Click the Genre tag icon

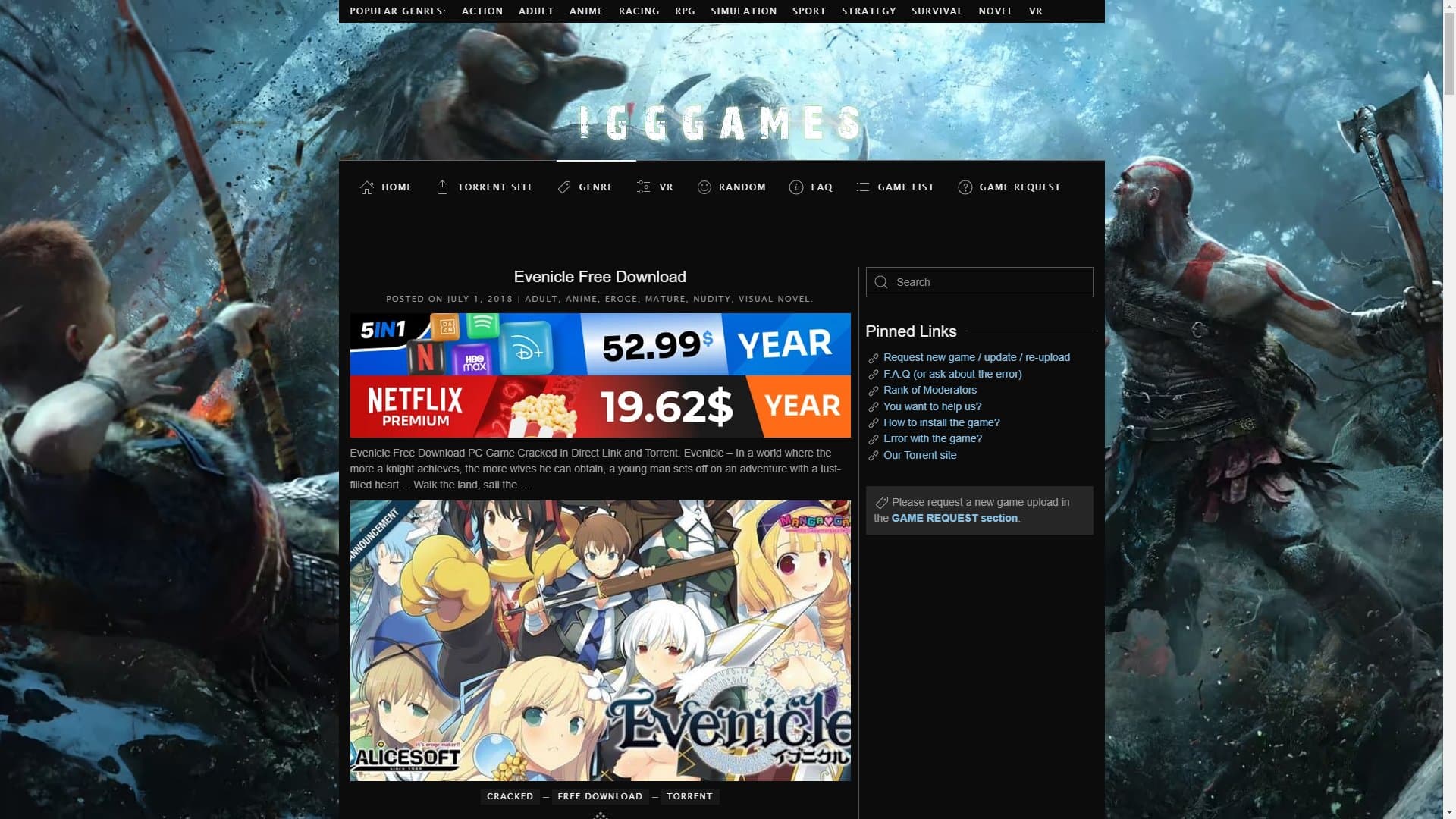[x=564, y=187]
